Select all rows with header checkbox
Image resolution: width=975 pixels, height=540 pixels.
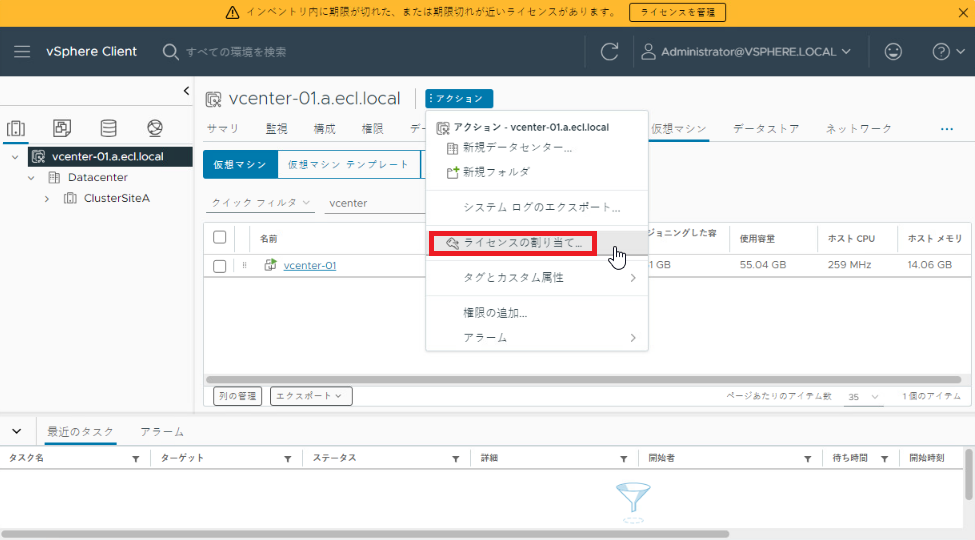[x=219, y=237]
